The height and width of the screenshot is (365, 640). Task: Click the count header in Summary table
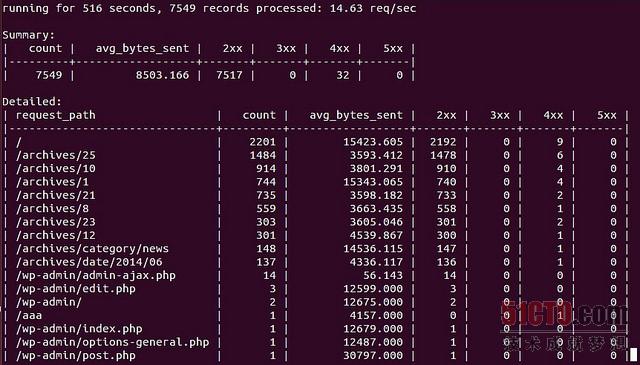(x=45, y=49)
